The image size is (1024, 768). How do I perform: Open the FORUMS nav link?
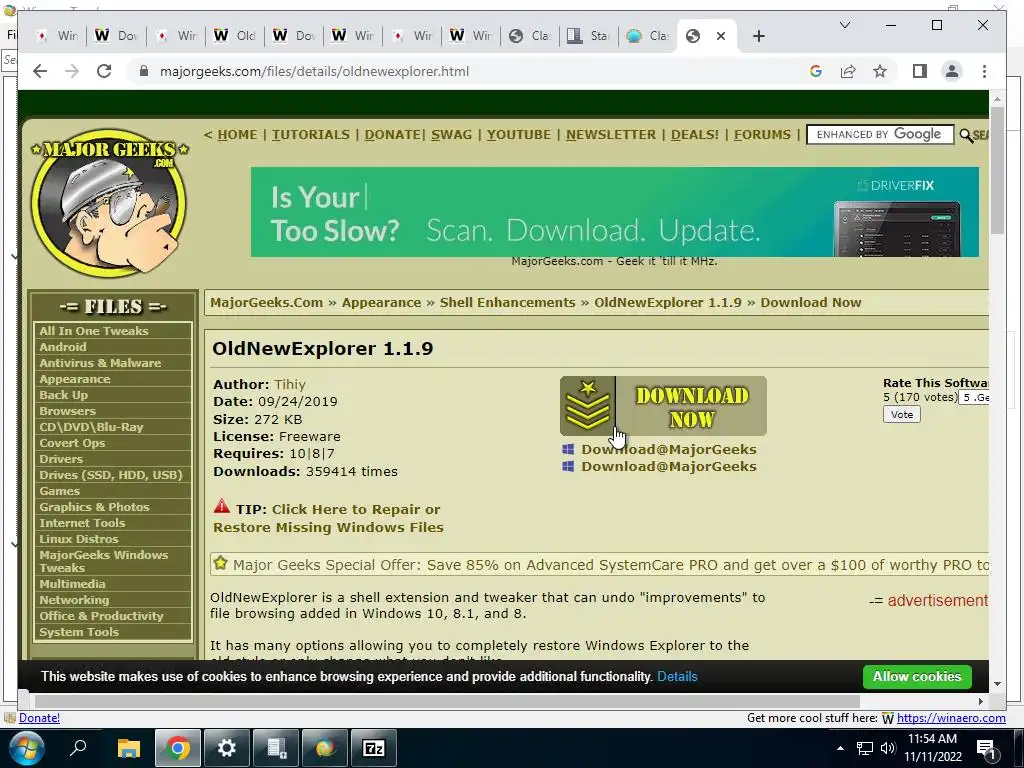click(x=762, y=135)
